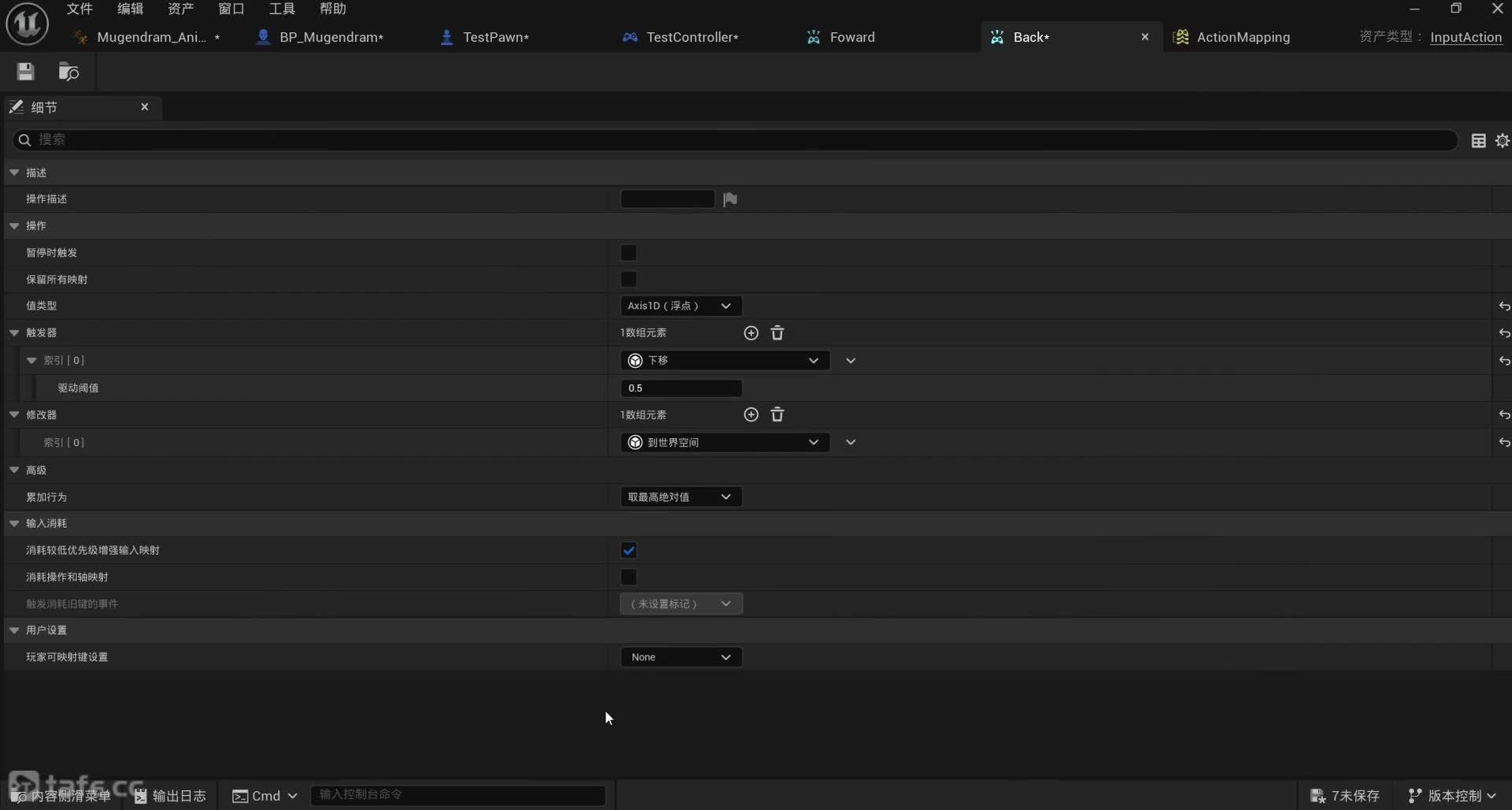Toggle the 保留所有映射 checkbox
Viewport: 1512px width, 810px height.
[628, 280]
